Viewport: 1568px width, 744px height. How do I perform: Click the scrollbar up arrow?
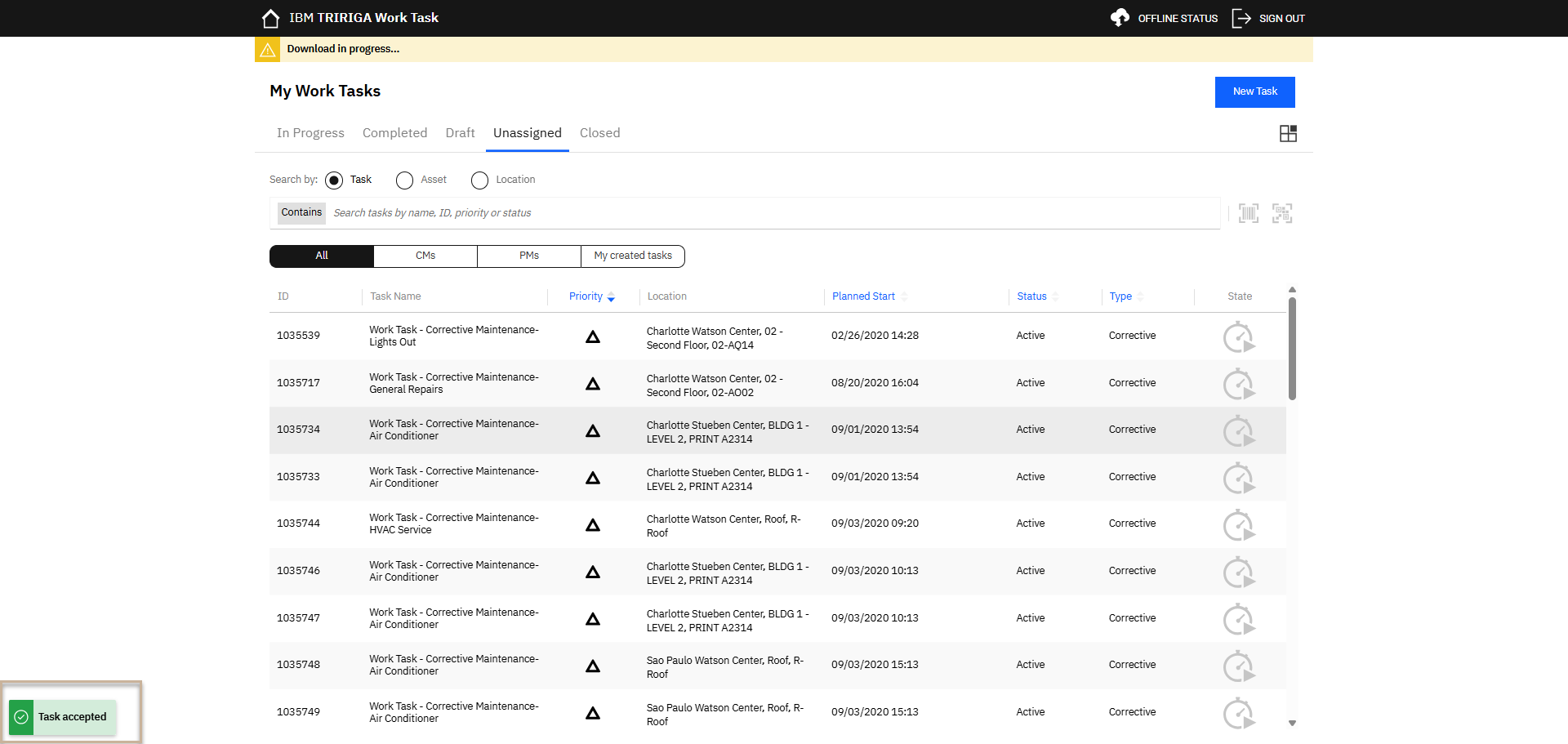click(1292, 290)
